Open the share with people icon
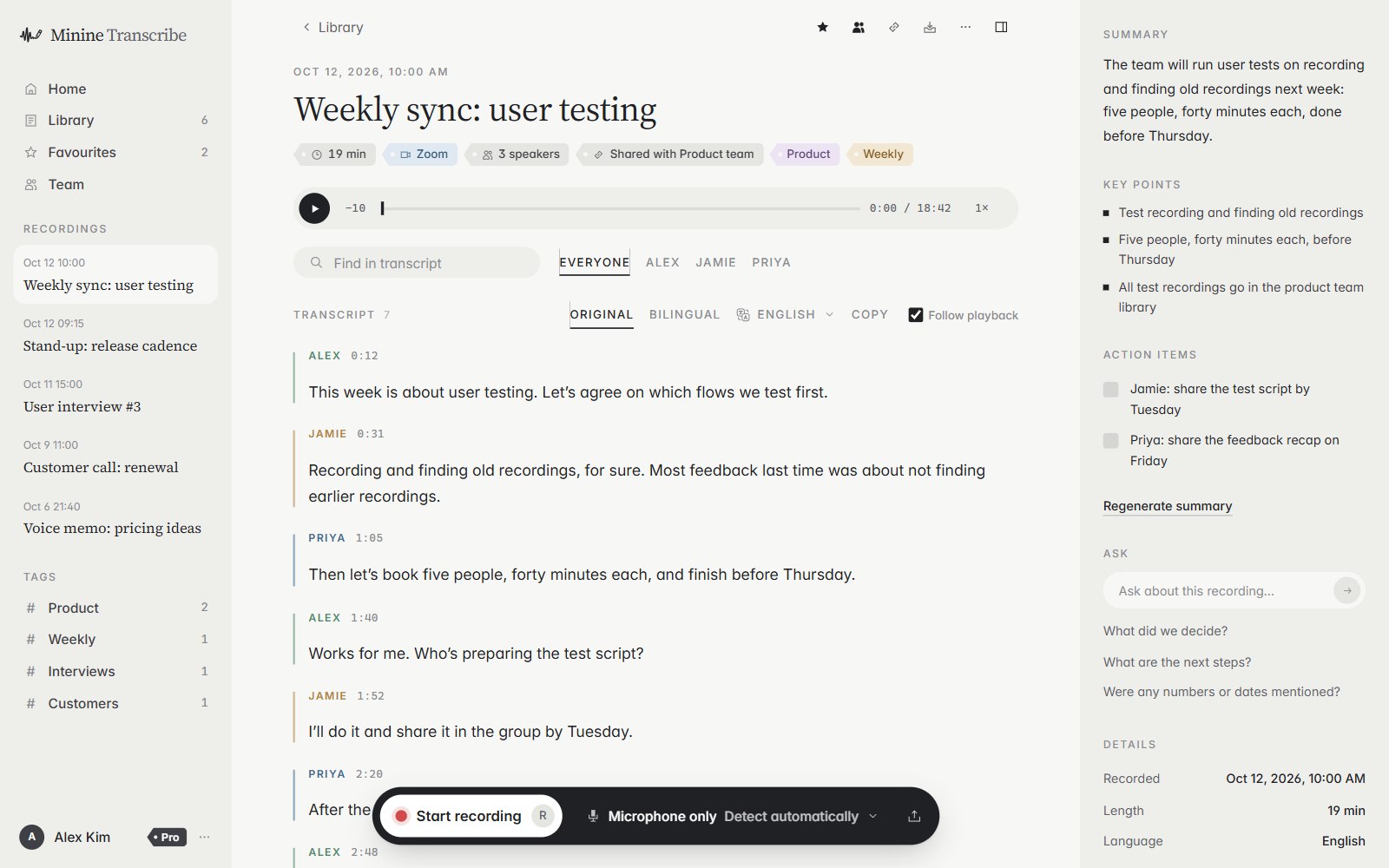This screenshot has height=868, width=1389. pyautogui.click(x=858, y=27)
